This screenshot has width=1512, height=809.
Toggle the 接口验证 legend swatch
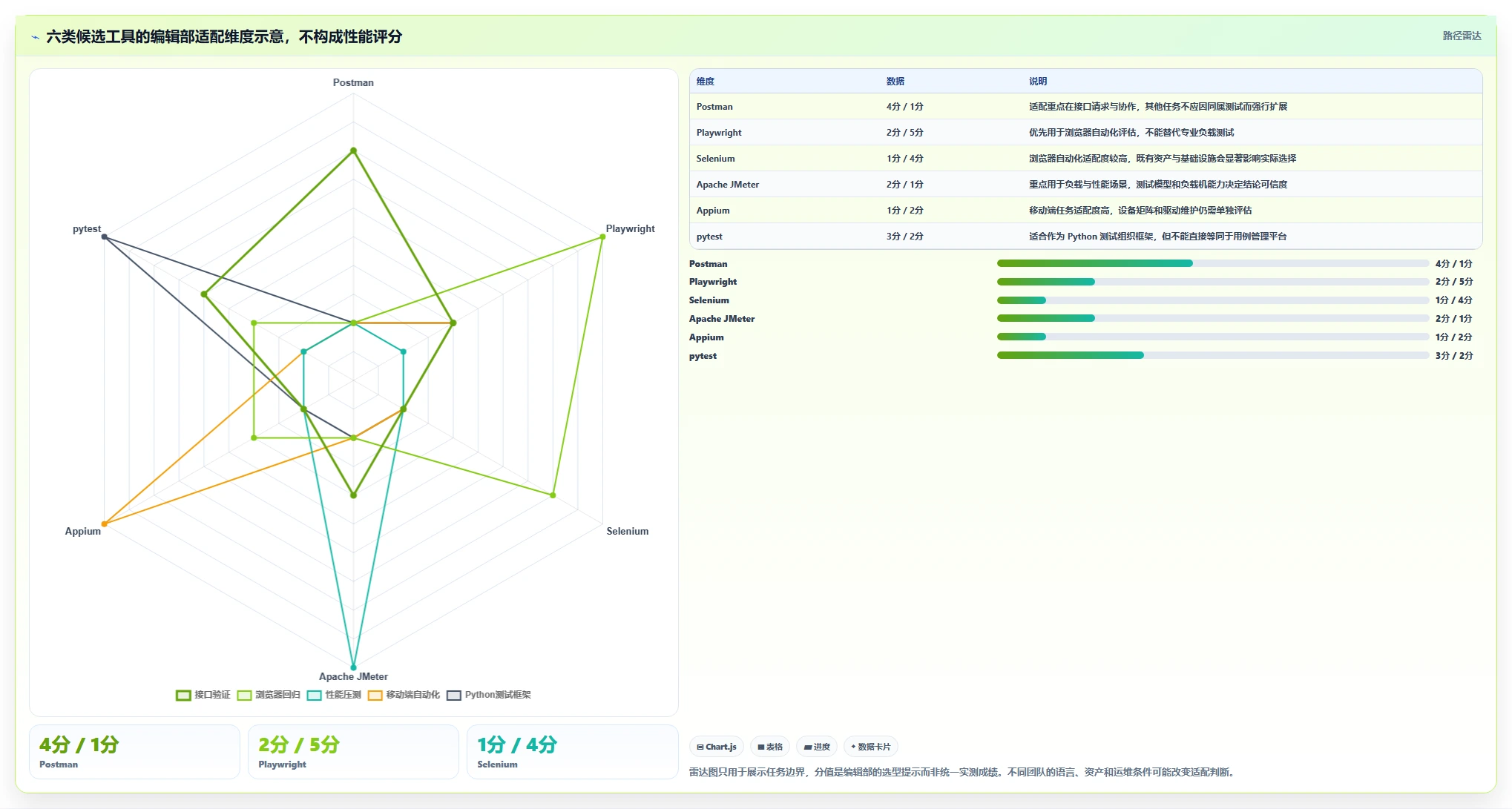click(x=183, y=695)
